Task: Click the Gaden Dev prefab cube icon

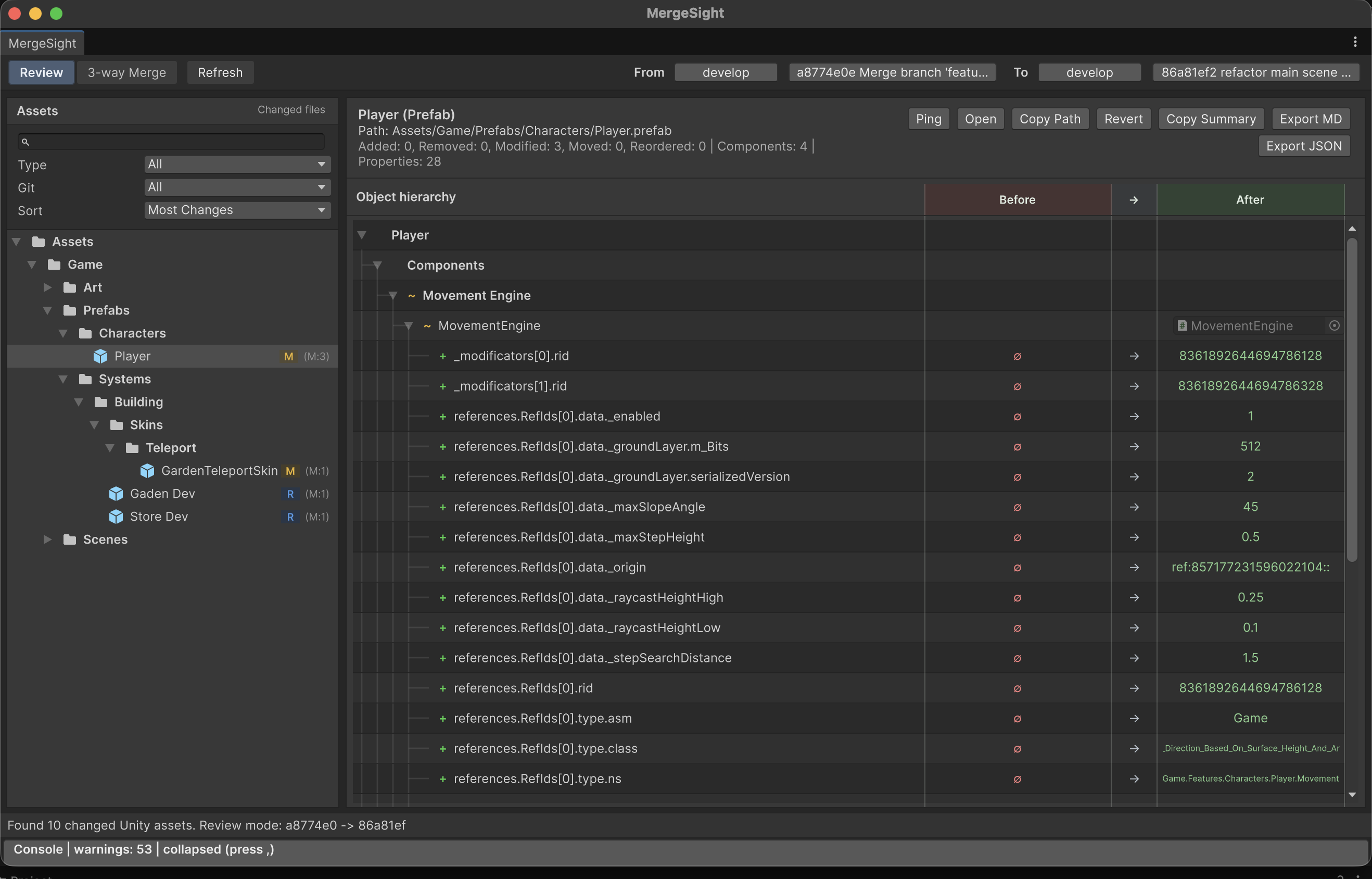Action: tap(116, 494)
